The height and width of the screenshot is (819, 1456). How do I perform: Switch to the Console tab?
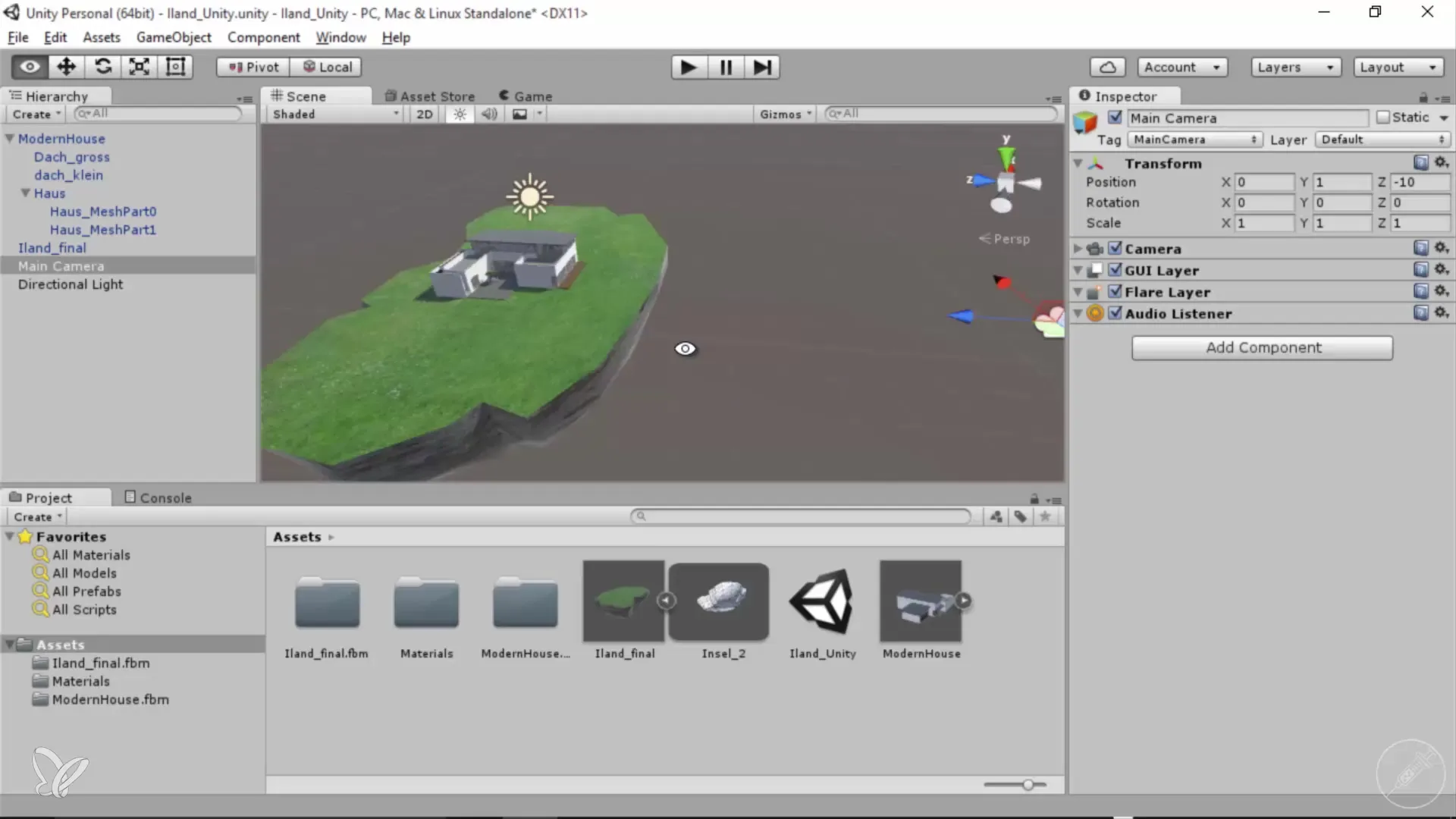click(x=158, y=497)
